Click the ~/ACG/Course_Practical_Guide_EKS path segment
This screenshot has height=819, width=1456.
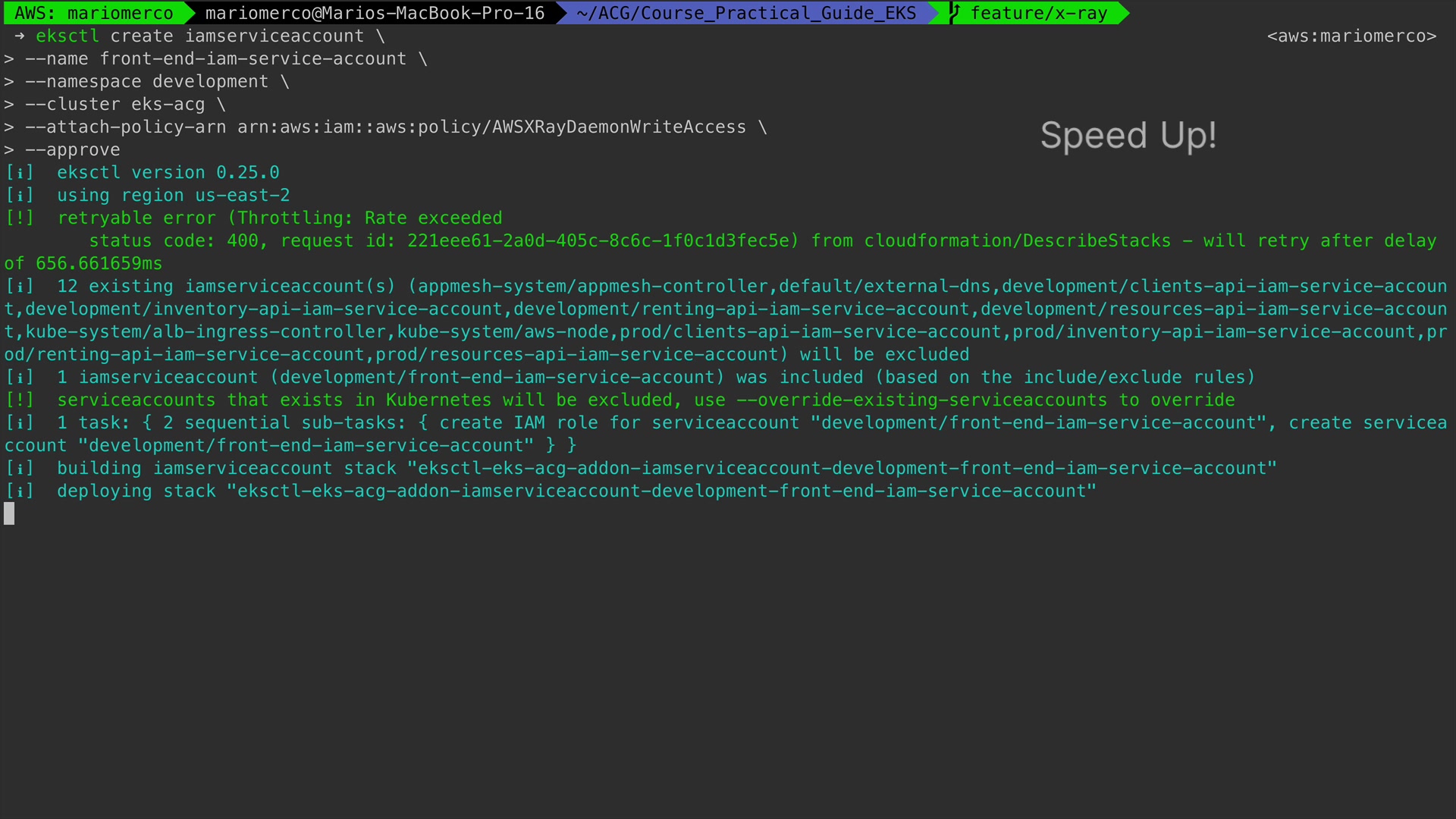[745, 13]
